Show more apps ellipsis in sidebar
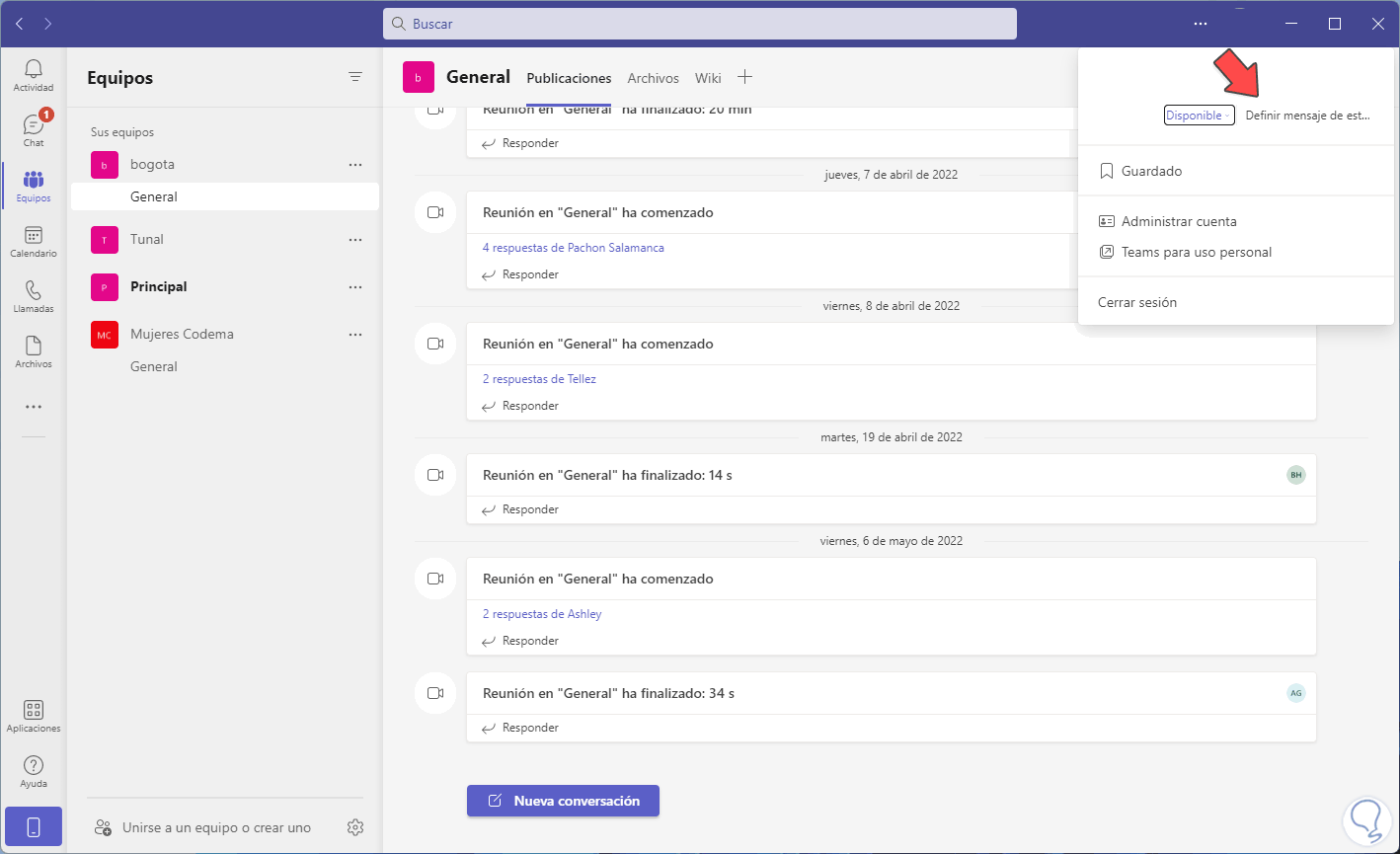 (x=34, y=407)
